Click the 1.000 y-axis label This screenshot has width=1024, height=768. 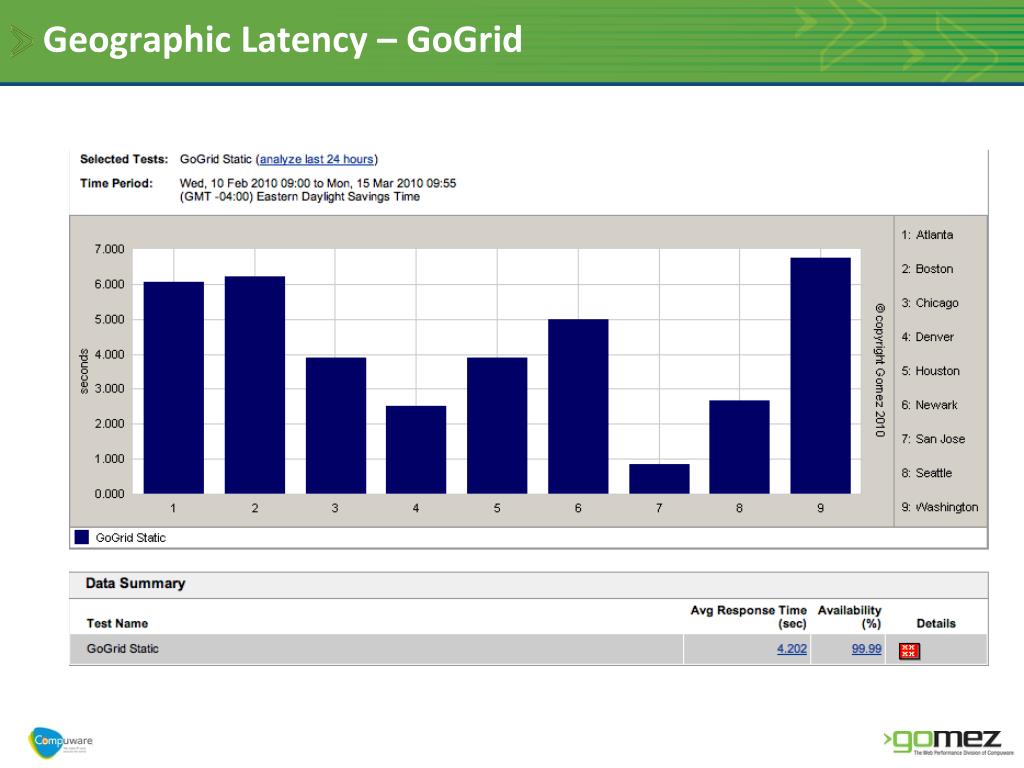(109, 459)
